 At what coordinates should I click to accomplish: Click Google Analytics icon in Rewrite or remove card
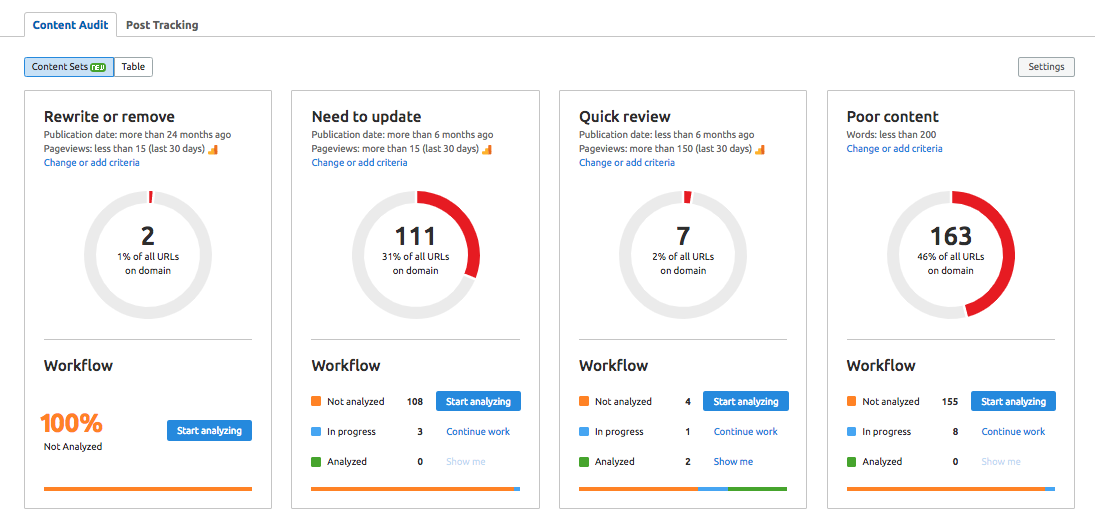pos(212,150)
